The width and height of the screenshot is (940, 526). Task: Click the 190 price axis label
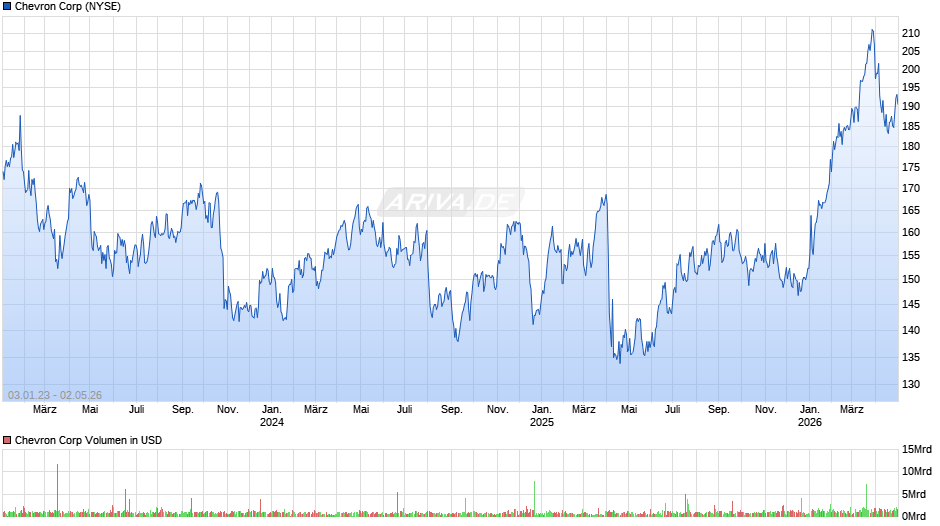tap(911, 106)
